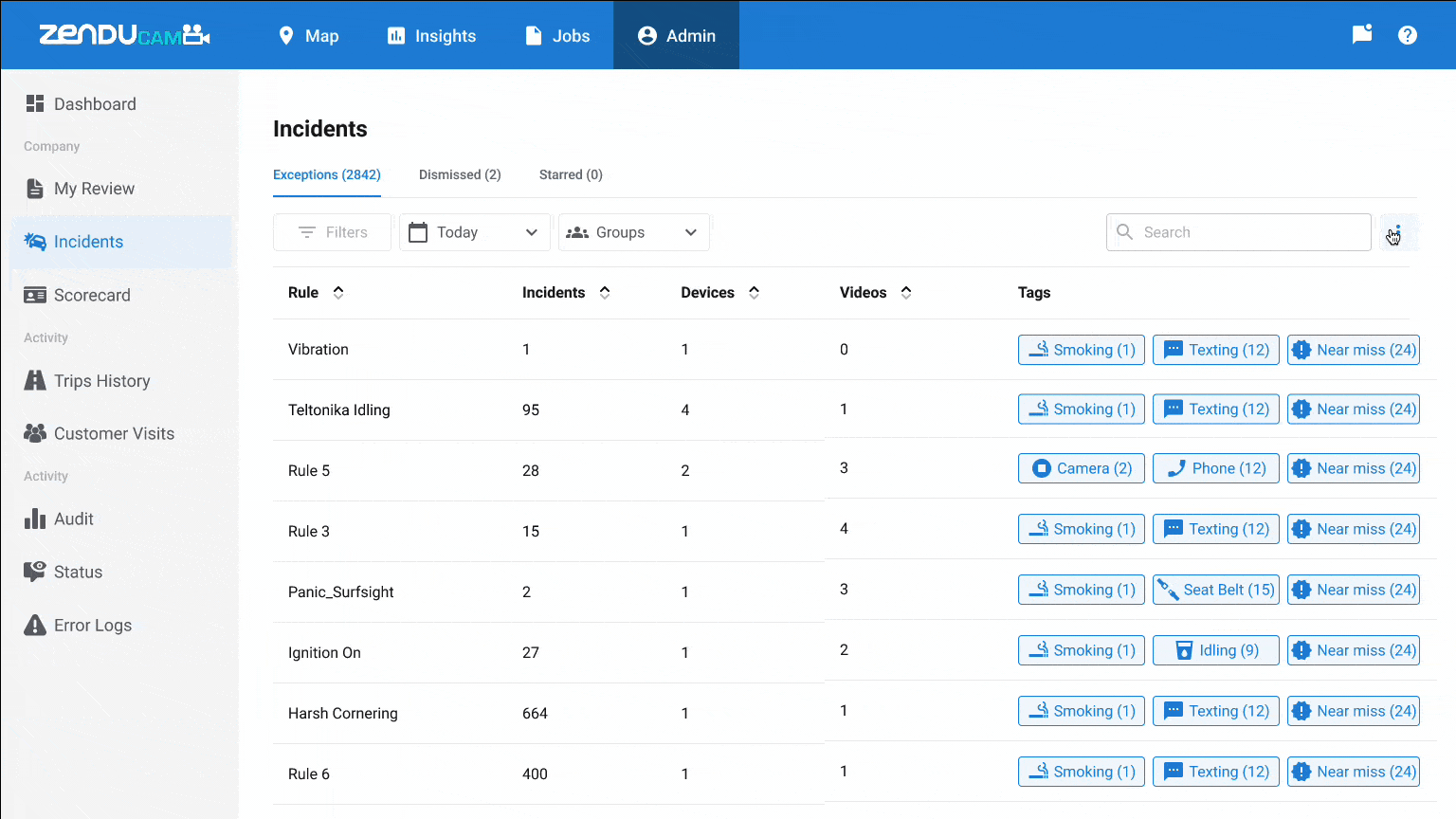
Task: Click Smoking (1) tag in Vibration row
Action: click(1082, 350)
